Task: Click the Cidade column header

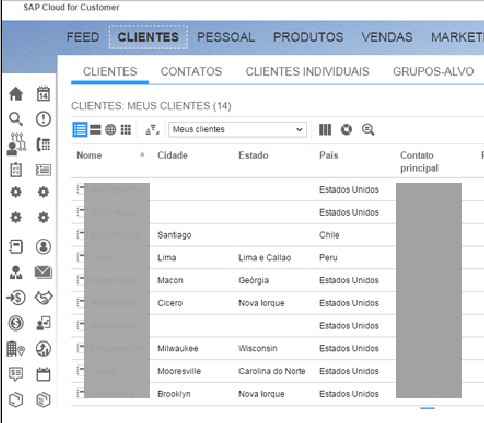Action: [172, 155]
